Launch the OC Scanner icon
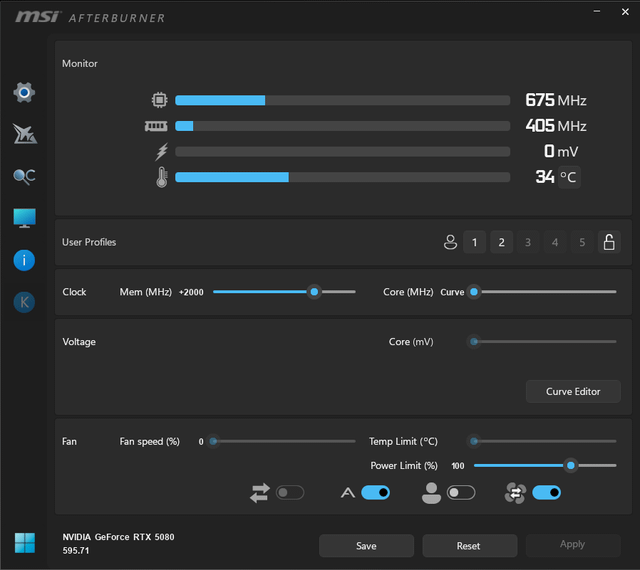Screen dimensions: 640x570 point(24,176)
